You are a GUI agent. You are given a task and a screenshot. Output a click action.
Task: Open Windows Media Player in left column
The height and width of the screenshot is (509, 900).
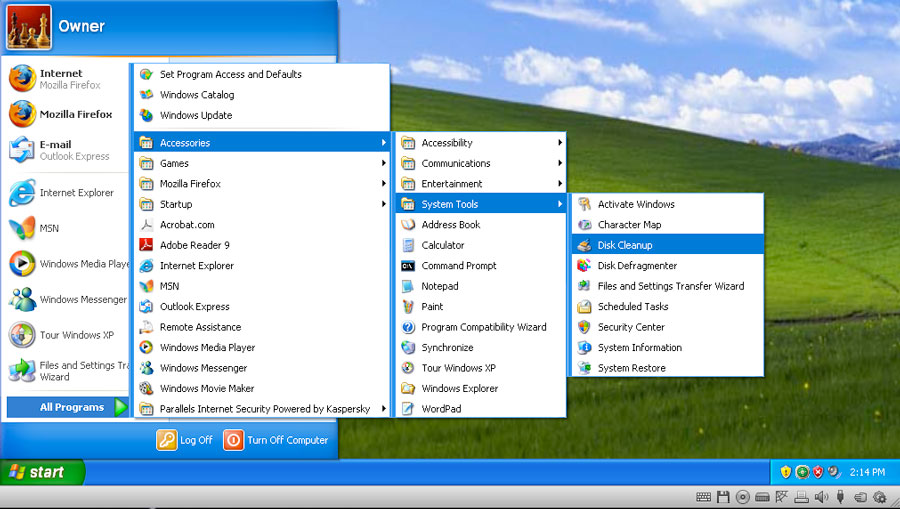pyautogui.click(x=68, y=264)
